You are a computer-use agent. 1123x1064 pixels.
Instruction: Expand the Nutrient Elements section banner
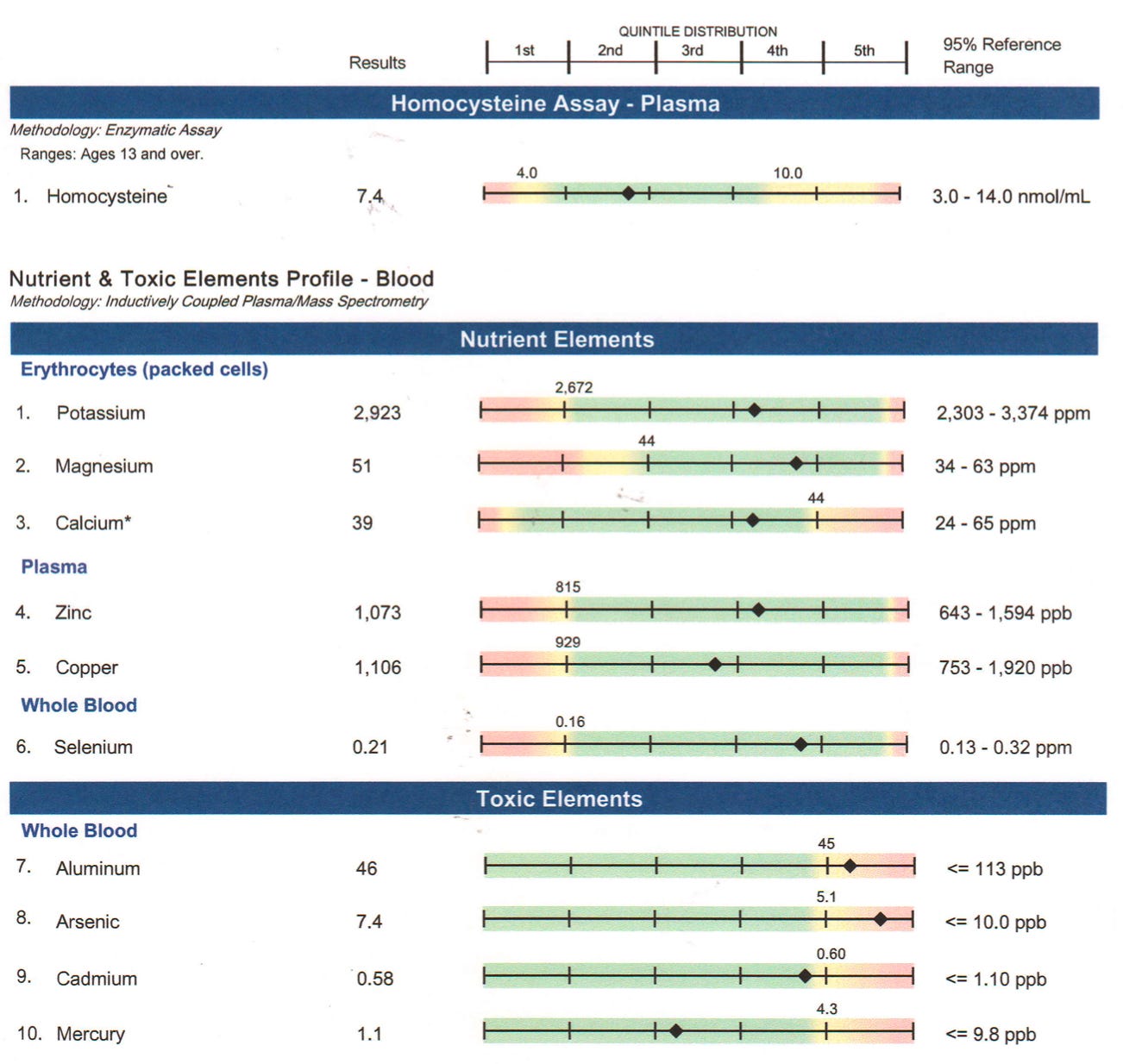[x=561, y=338]
